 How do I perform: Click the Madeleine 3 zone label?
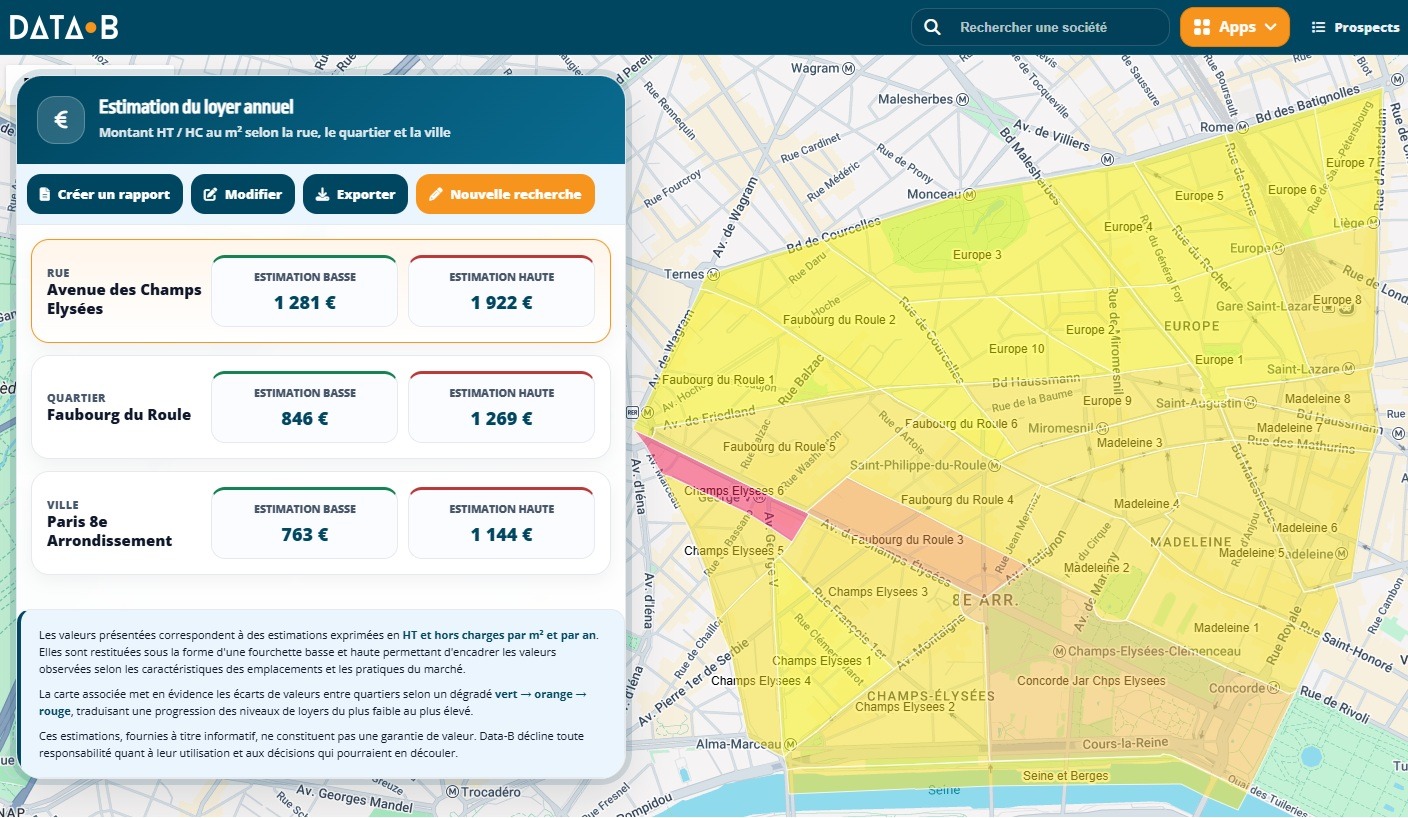pos(1130,443)
